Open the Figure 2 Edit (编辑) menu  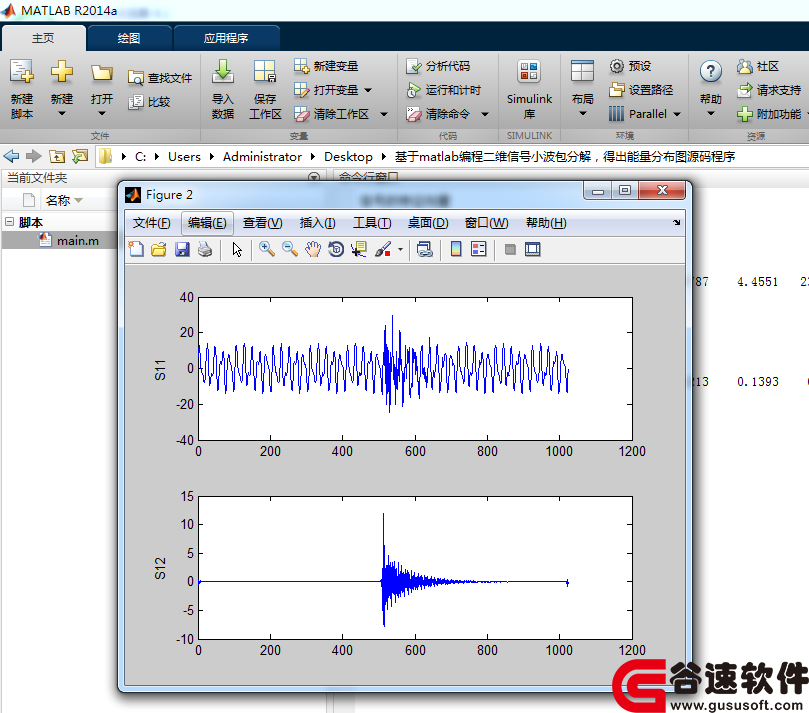tap(207, 223)
